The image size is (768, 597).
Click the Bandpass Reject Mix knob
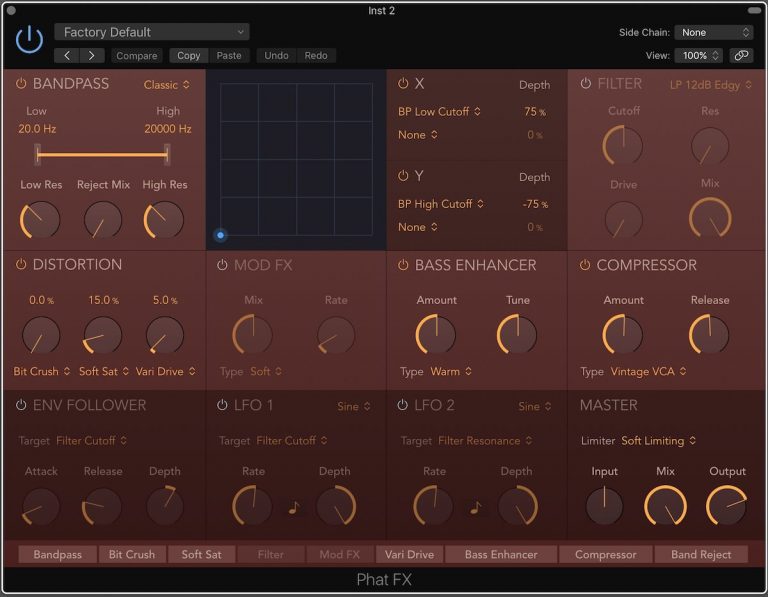(102, 220)
